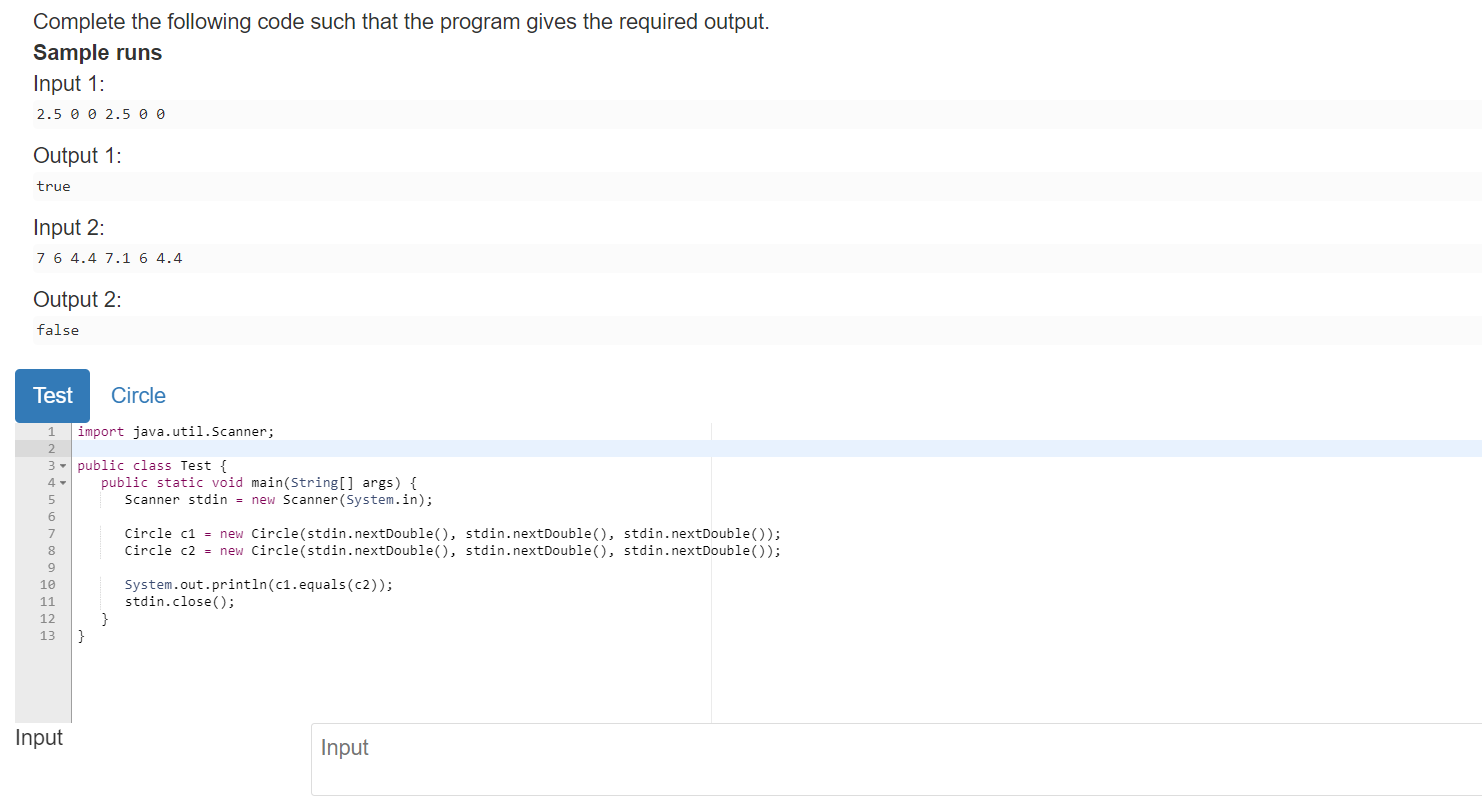
Task: Select the Input 1 sample values text
Action: 100,114
